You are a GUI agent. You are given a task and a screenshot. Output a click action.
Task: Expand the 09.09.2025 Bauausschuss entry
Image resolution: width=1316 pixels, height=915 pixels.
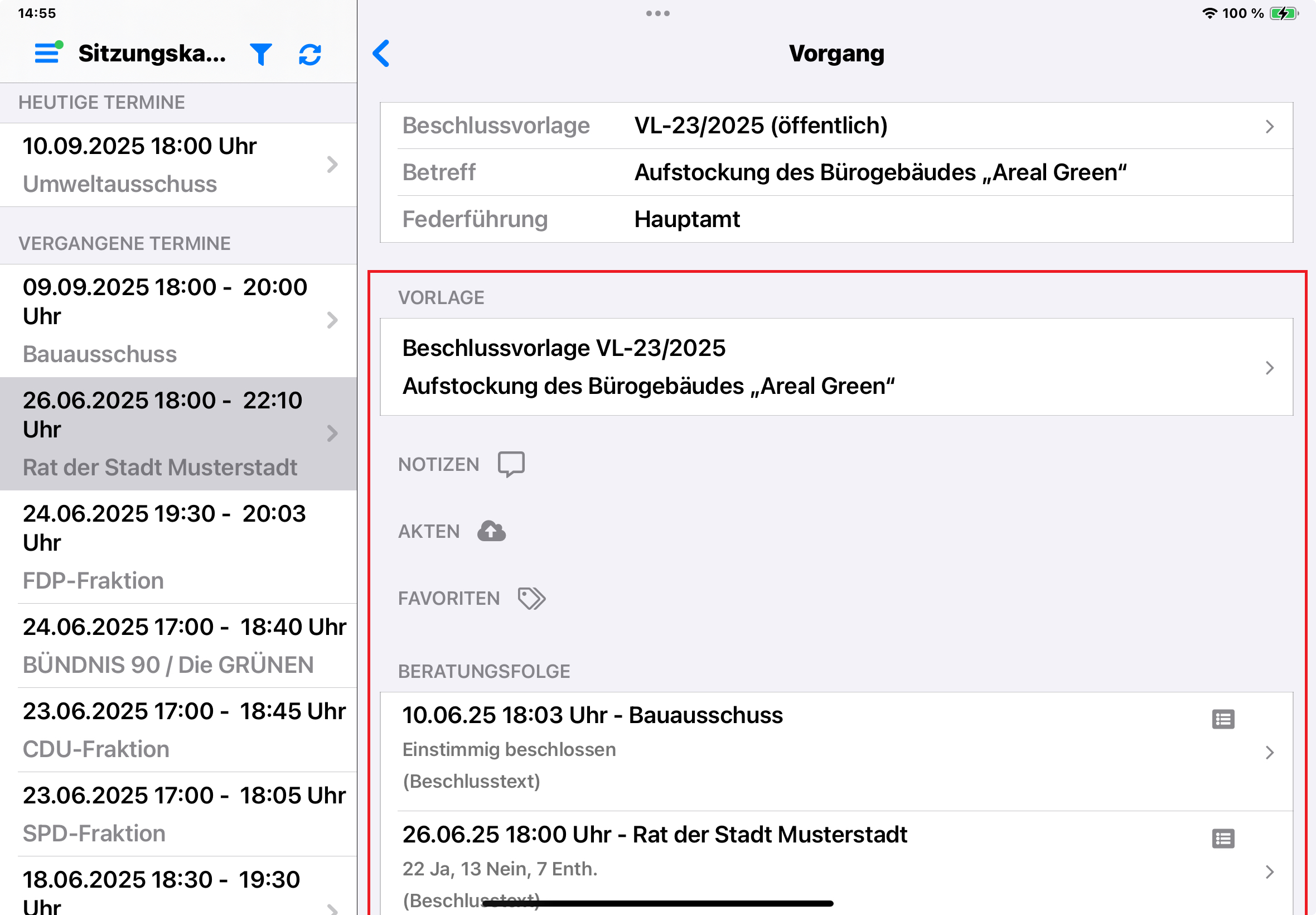click(332, 320)
